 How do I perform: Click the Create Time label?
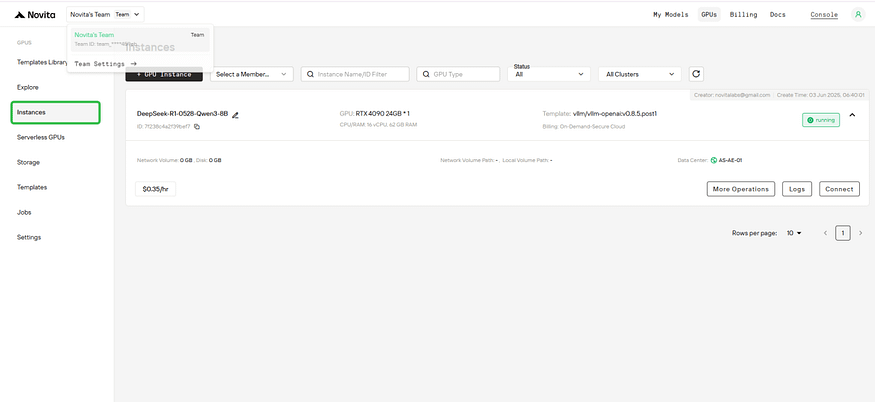tap(820, 95)
